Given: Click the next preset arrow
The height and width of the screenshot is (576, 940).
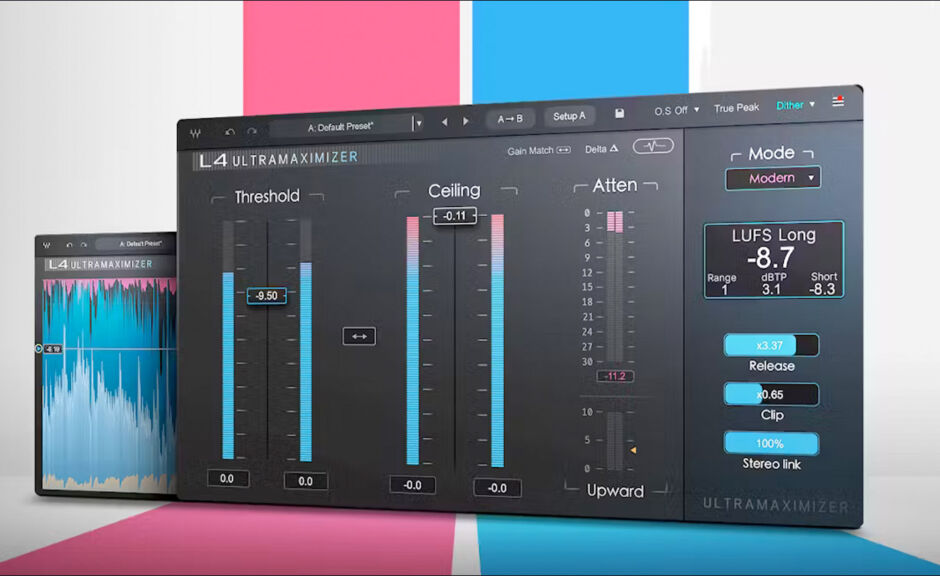Looking at the screenshot, I should (465, 120).
